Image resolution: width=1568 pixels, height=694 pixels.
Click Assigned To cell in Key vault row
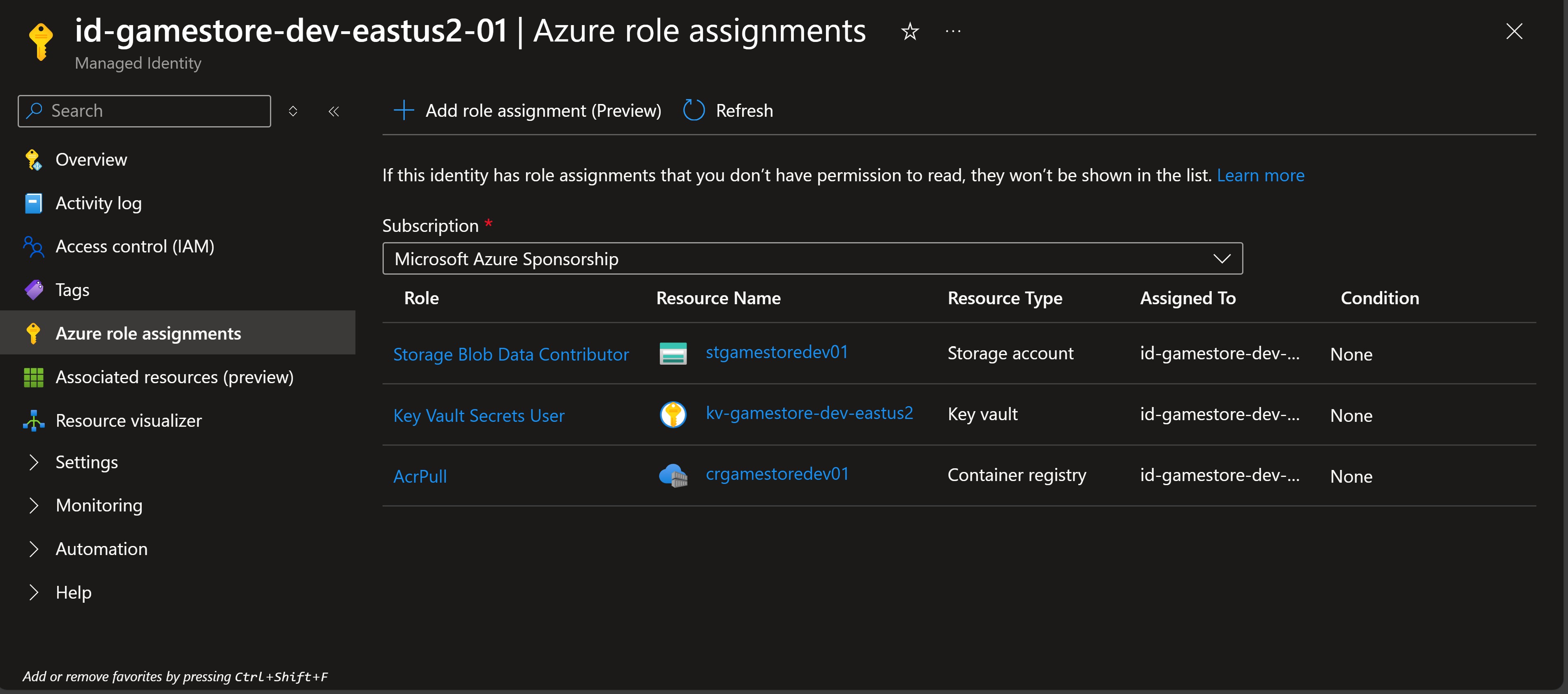pos(1219,414)
